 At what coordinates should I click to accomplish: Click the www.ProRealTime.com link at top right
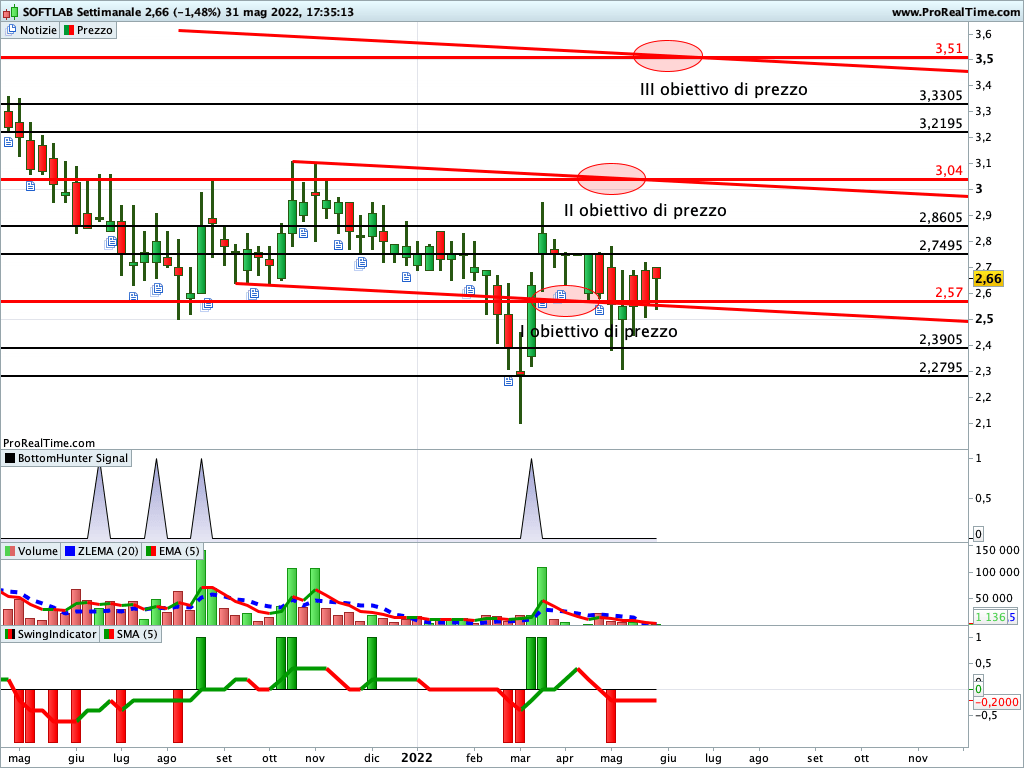[x=955, y=11]
